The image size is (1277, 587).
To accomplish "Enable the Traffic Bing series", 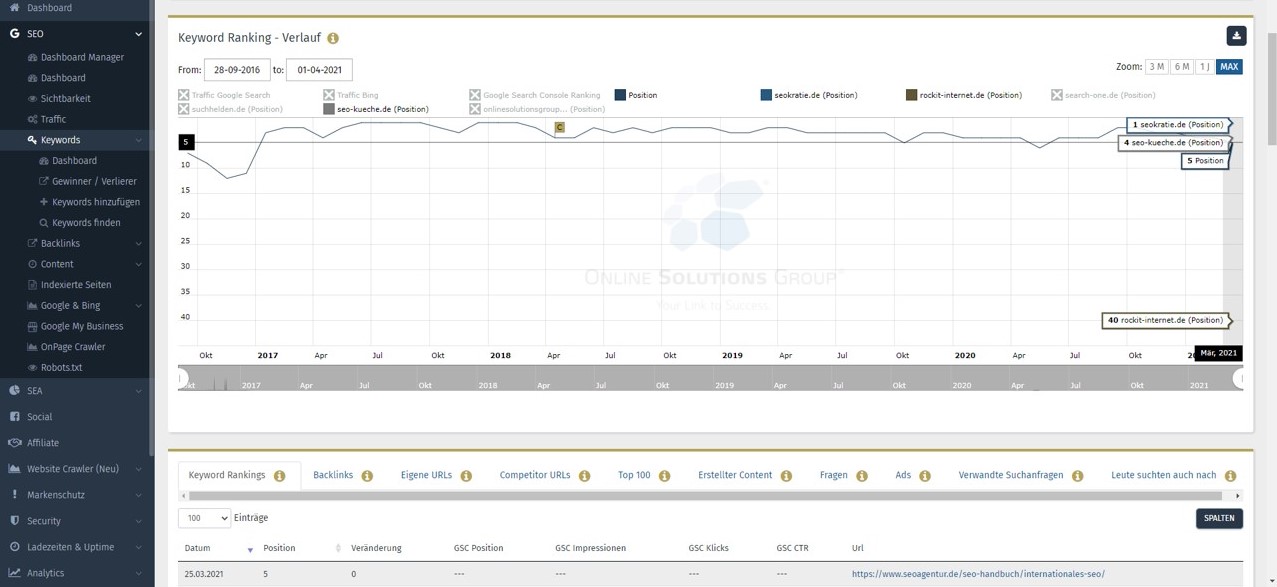I will (351, 95).
